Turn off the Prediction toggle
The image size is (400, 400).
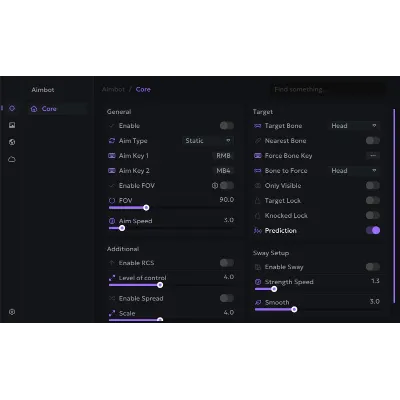coord(373,230)
